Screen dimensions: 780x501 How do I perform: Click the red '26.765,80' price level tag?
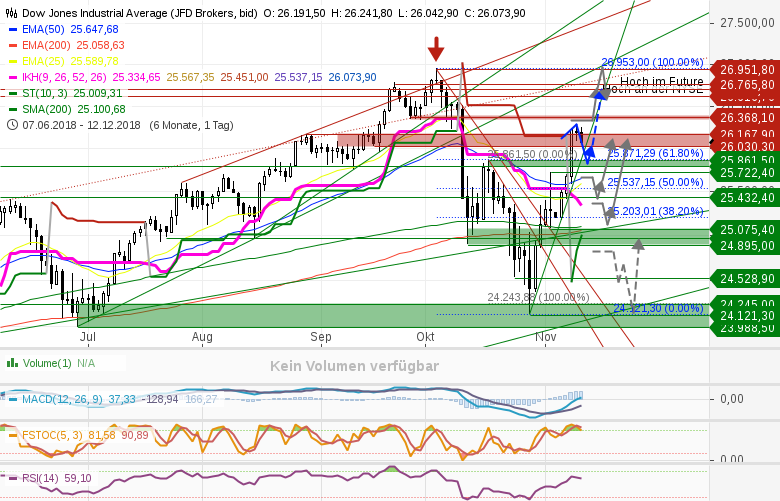[x=745, y=85]
